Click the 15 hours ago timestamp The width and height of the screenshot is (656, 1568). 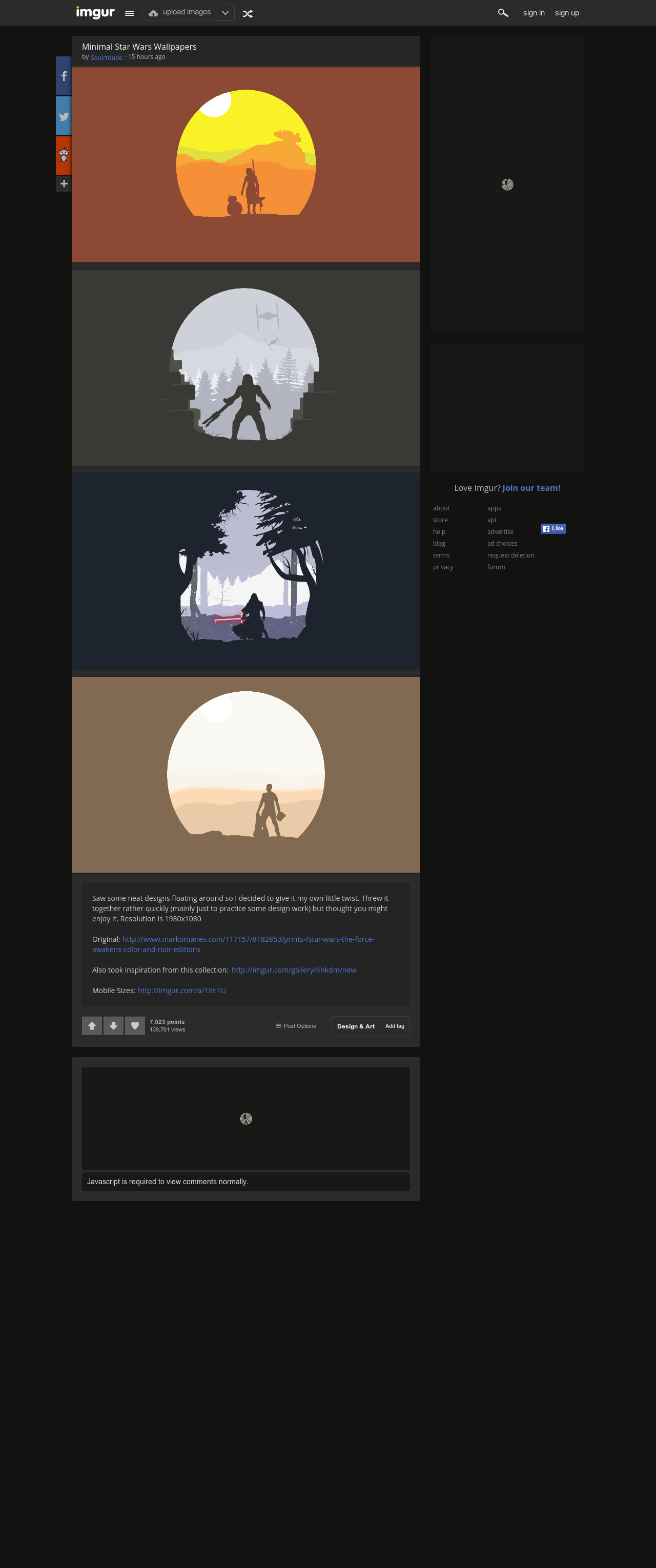tap(147, 56)
